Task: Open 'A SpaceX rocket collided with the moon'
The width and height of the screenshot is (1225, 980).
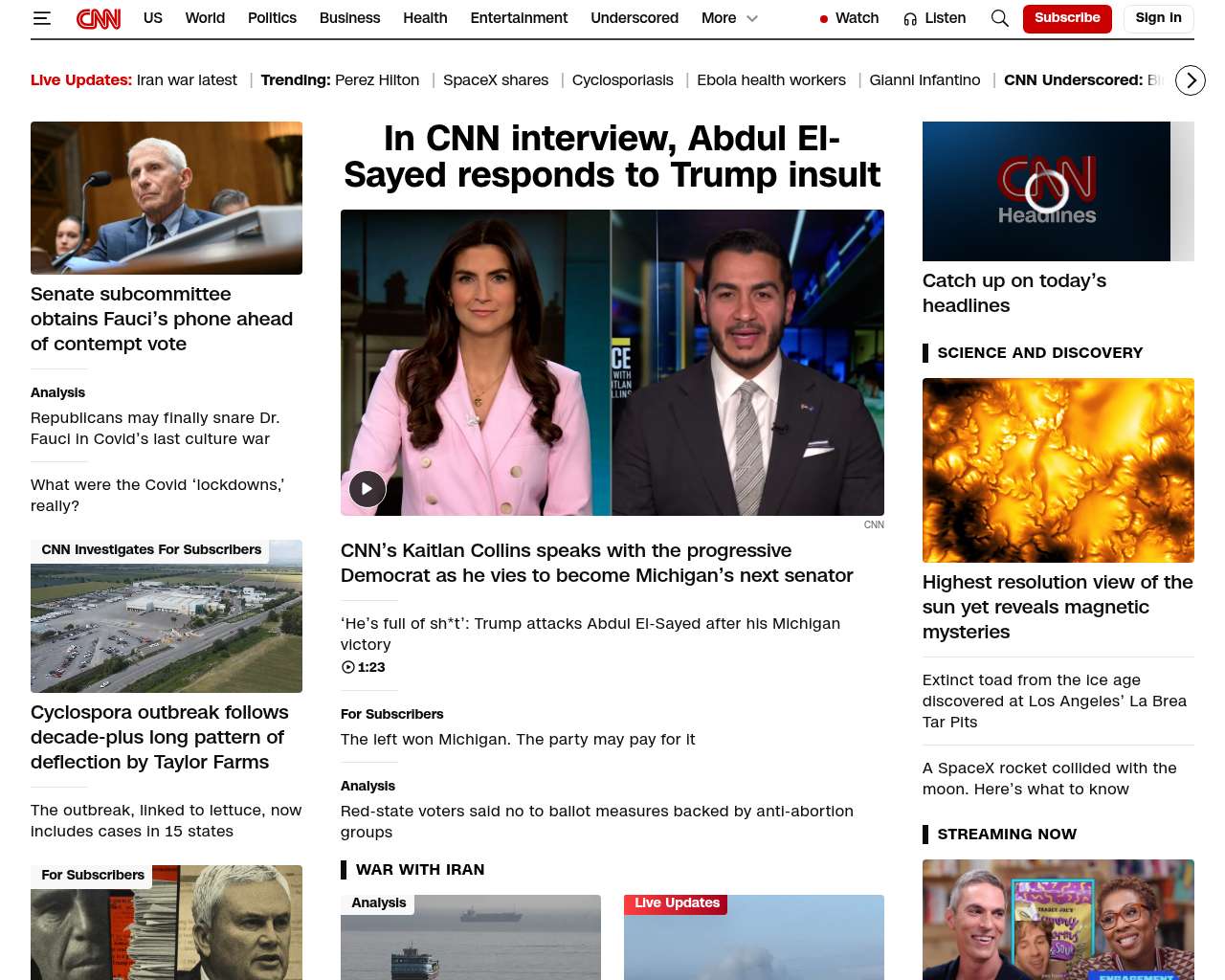Action: (1050, 778)
